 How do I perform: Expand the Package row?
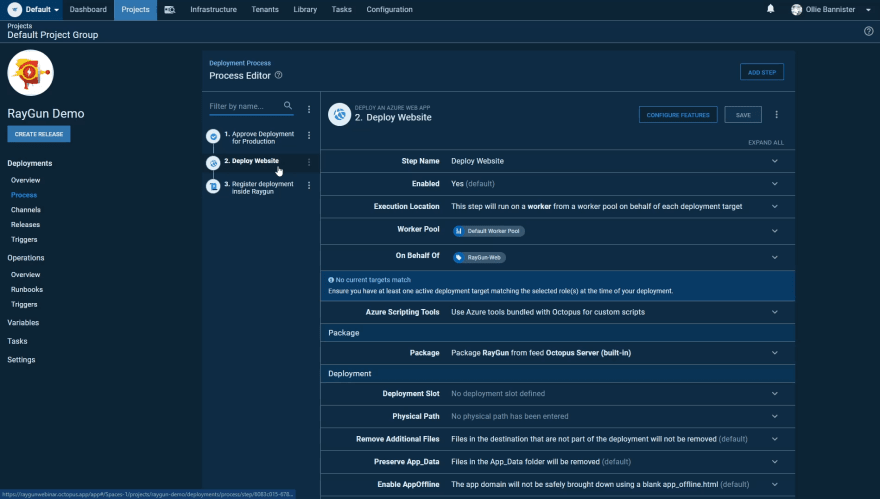click(774, 353)
